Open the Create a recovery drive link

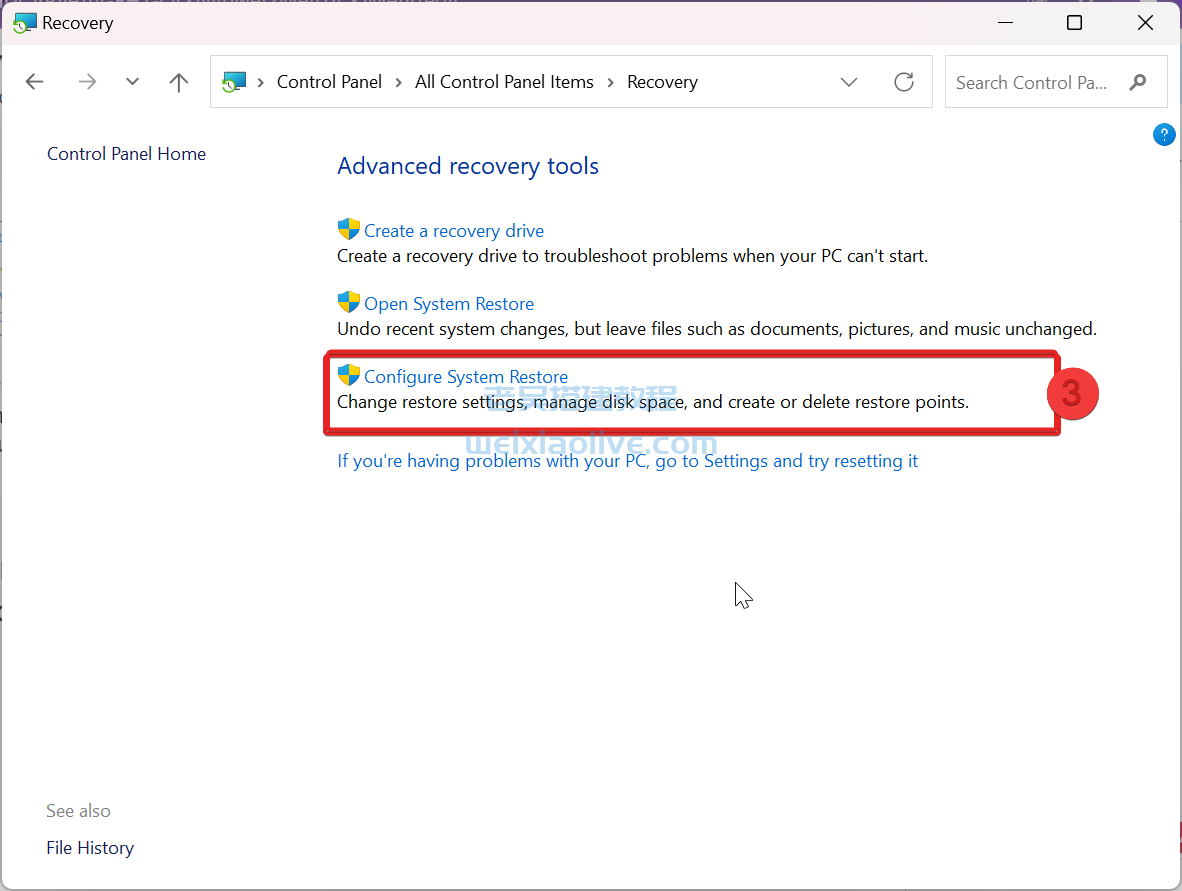pos(453,230)
